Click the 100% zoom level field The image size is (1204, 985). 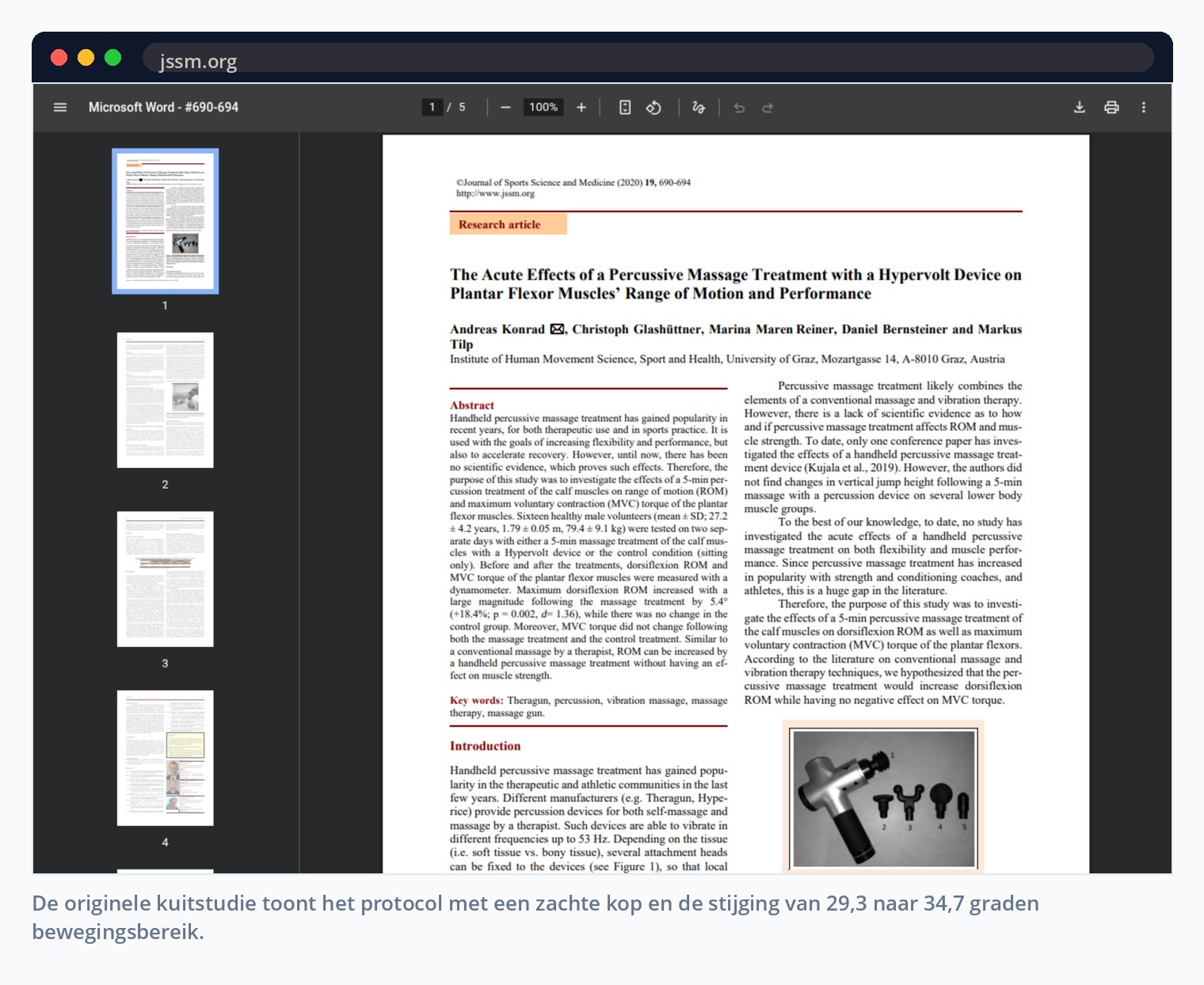pyautogui.click(x=543, y=107)
